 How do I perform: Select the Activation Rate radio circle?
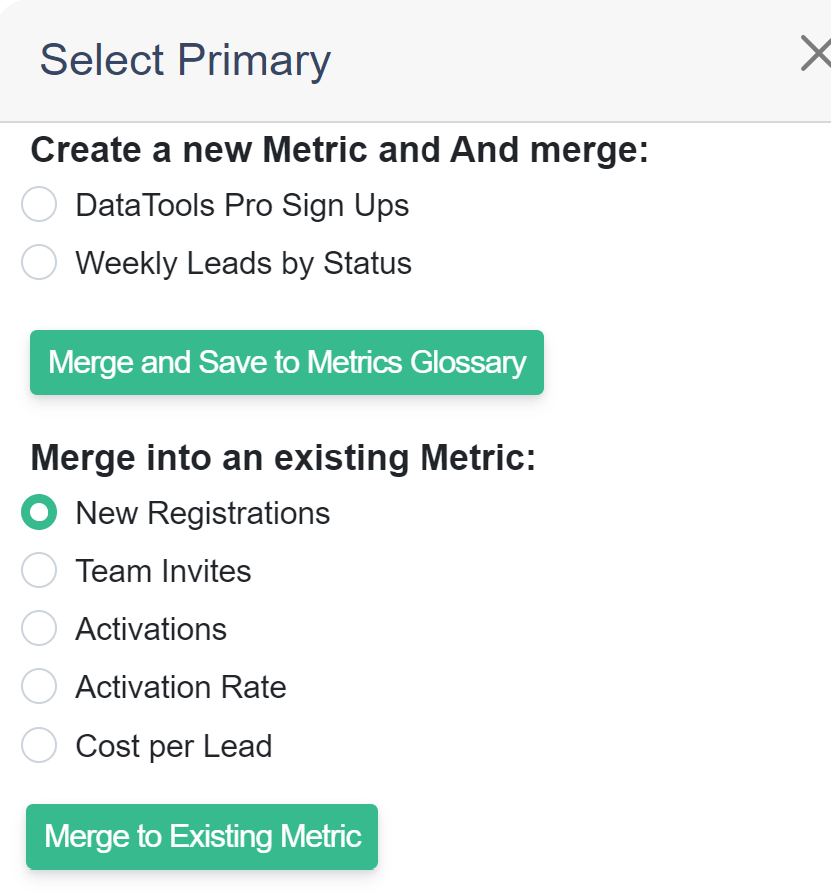[x=39, y=686]
